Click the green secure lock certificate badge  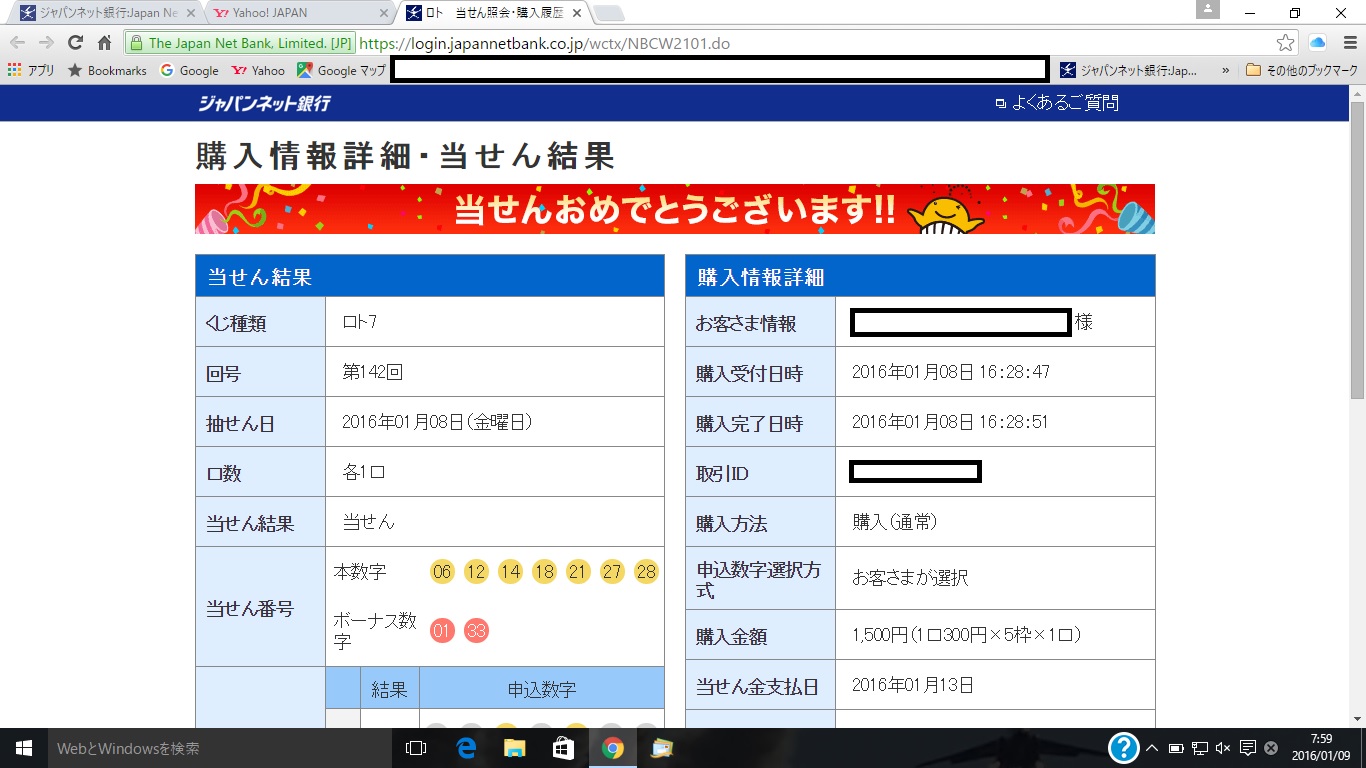click(240, 43)
